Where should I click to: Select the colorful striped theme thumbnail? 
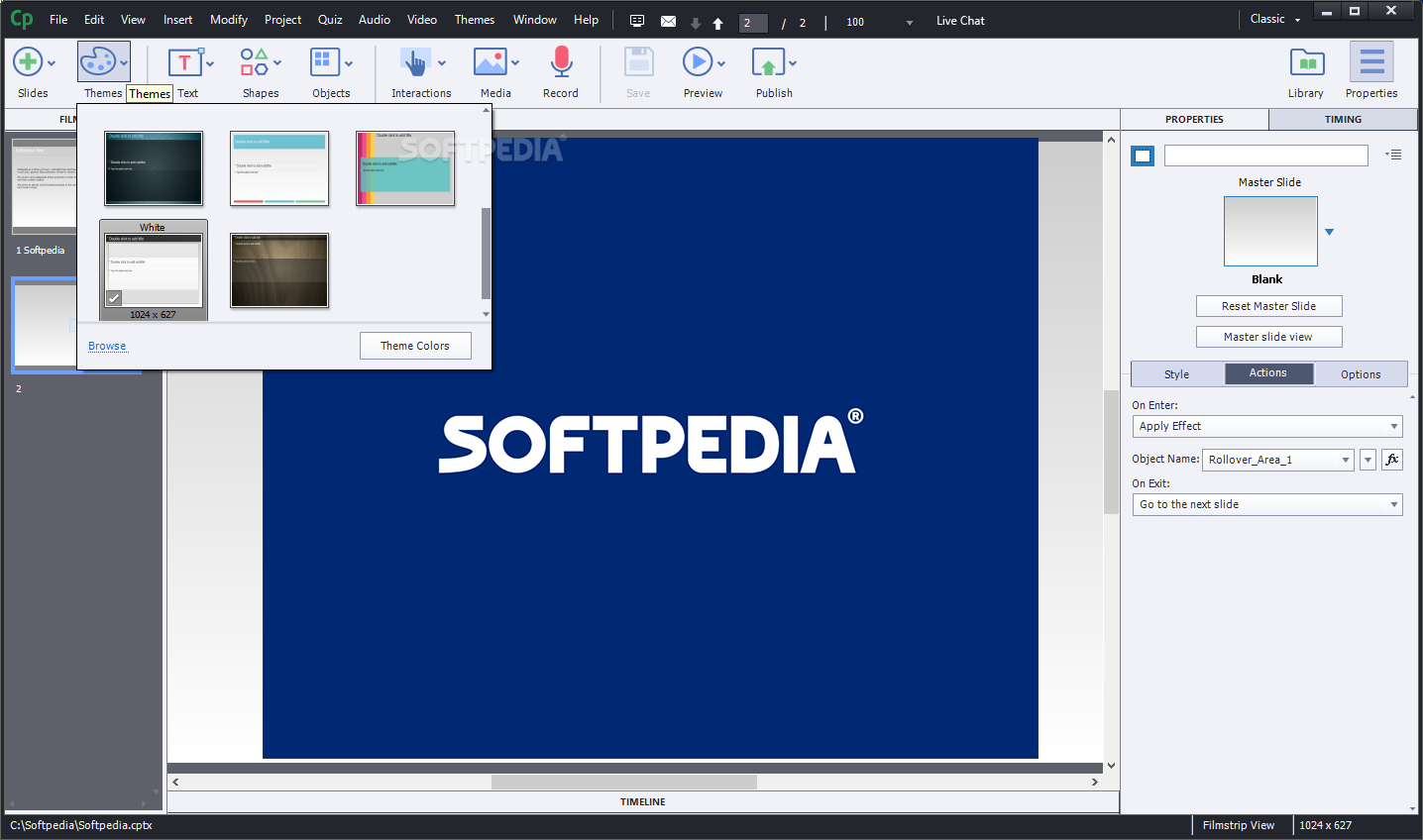click(405, 168)
